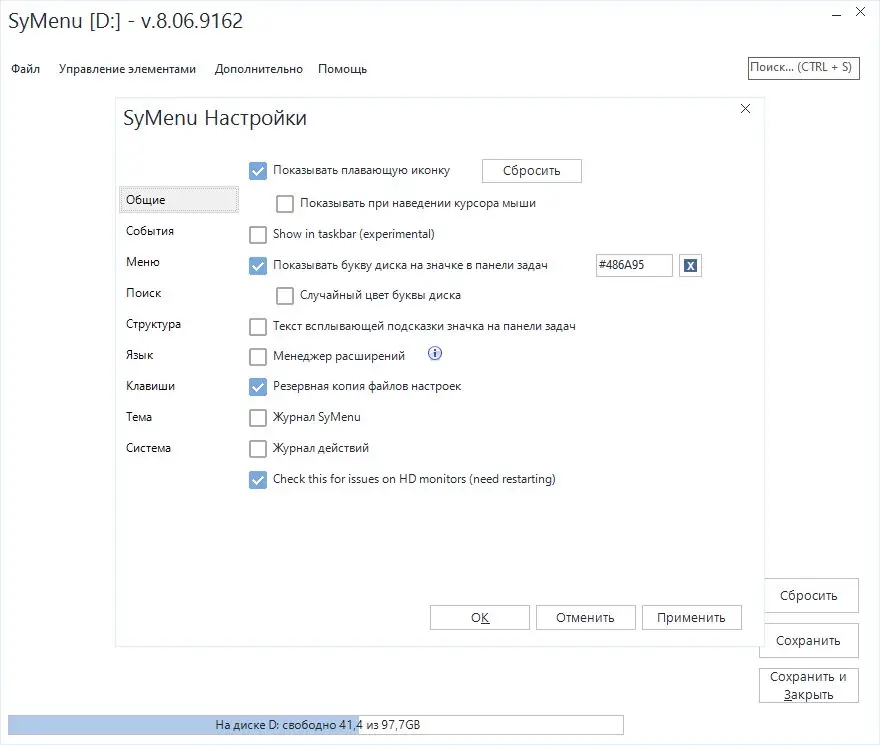The width and height of the screenshot is (880, 745).
Task: Click the X color reset icon beside #486A95
Action: [x=690, y=266]
